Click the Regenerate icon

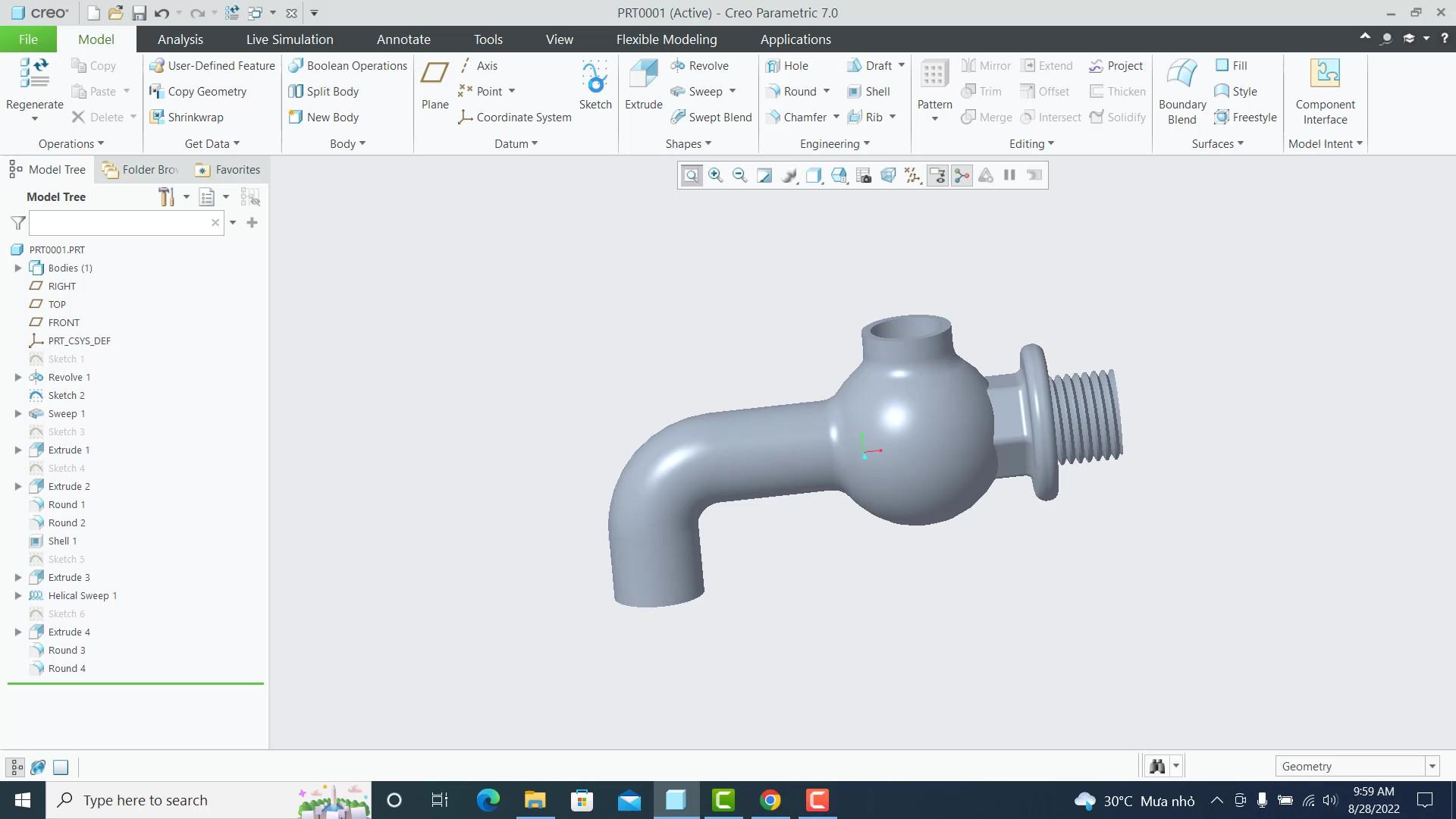[34, 74]
